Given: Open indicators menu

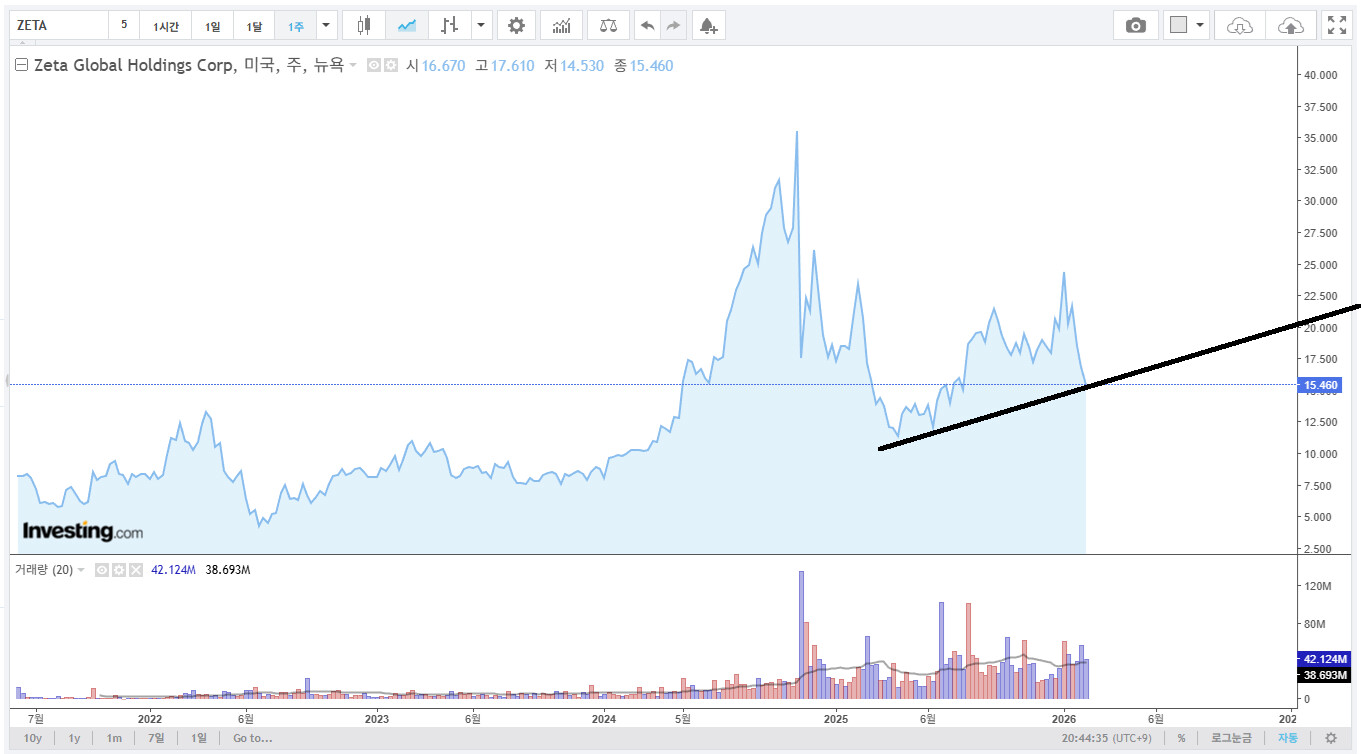Looking at the screenshot, I should 562,26.
